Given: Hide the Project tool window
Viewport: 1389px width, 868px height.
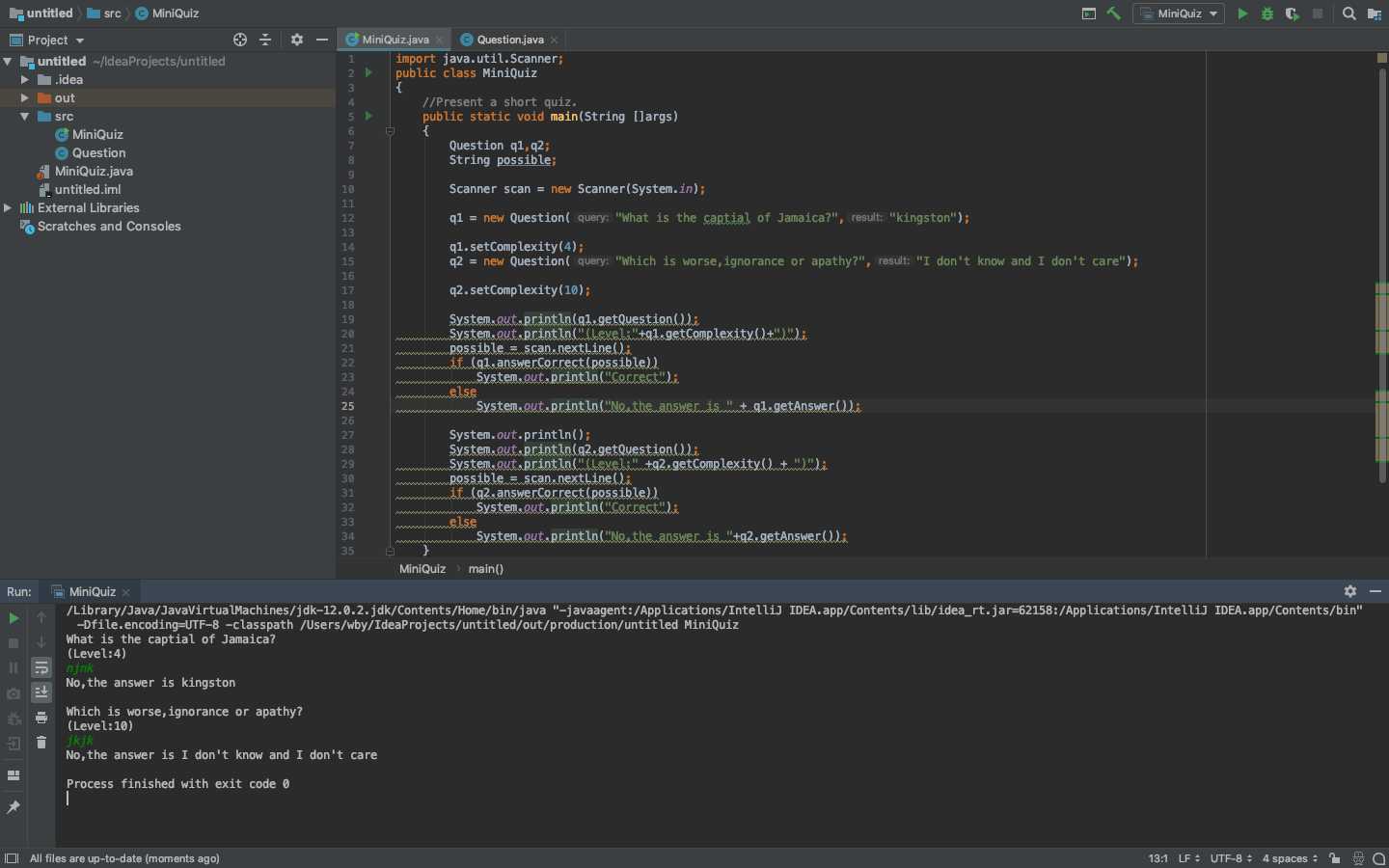Looking at the screenshot, I should click(322, 40).
